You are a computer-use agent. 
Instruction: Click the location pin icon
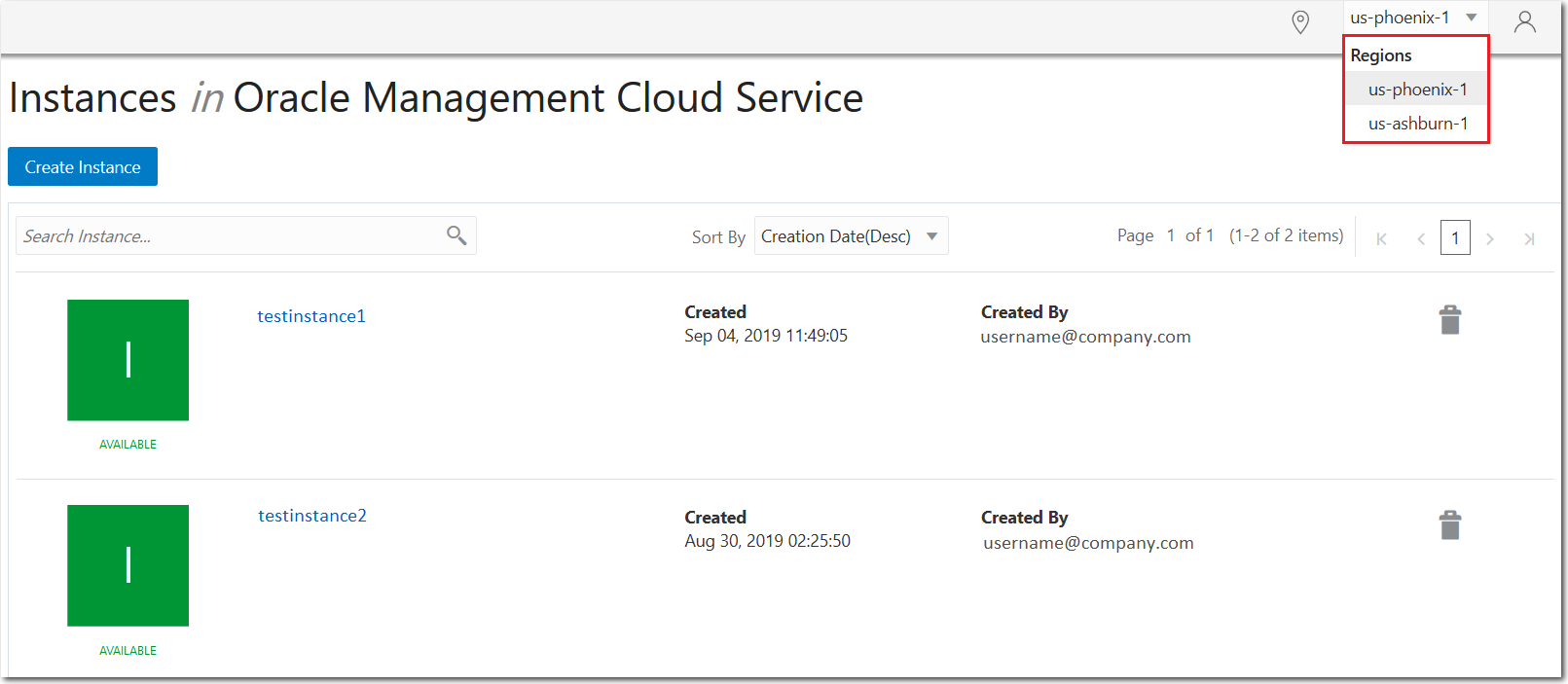pyautogui.click(x=1300, y=21)
